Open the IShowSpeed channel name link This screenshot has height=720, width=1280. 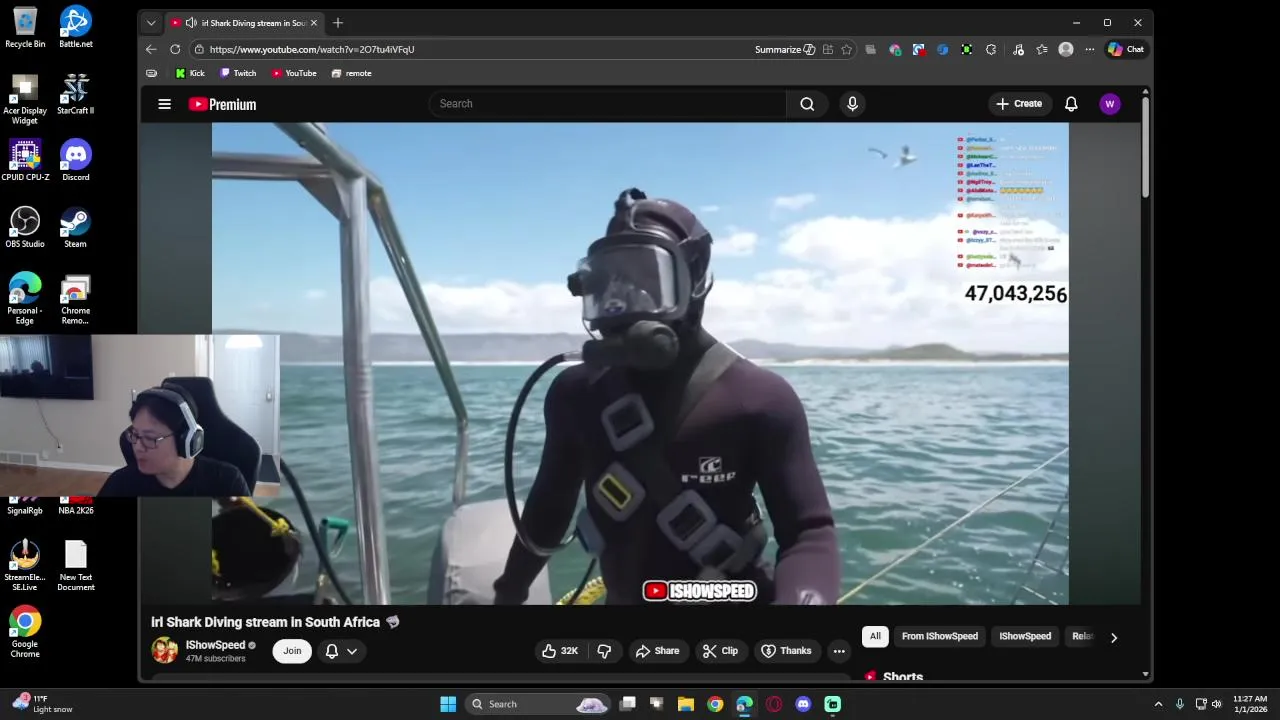point(215,645)
